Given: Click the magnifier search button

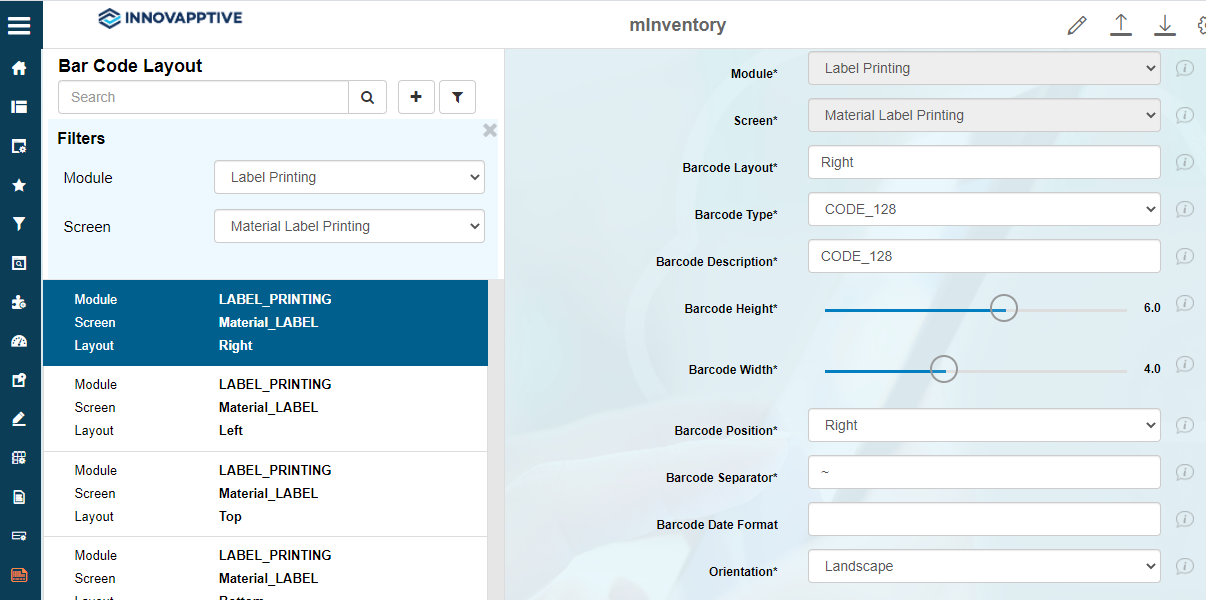Looking at the screenshot, I should [x=367, y=98].
